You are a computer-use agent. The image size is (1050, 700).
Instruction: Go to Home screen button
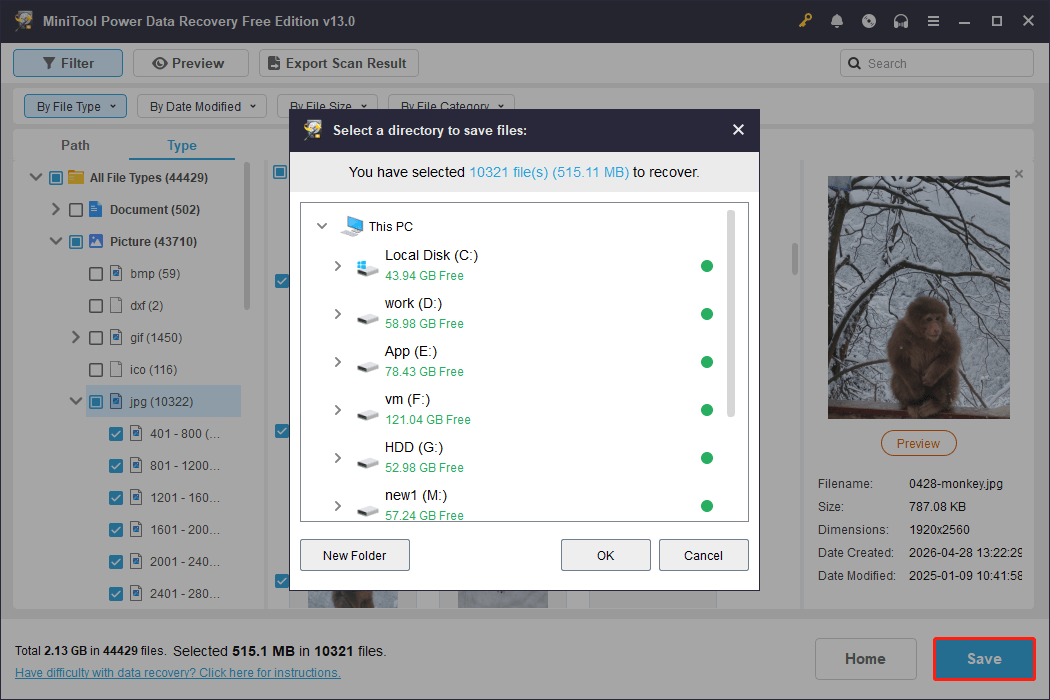click(x=865, y=659)
